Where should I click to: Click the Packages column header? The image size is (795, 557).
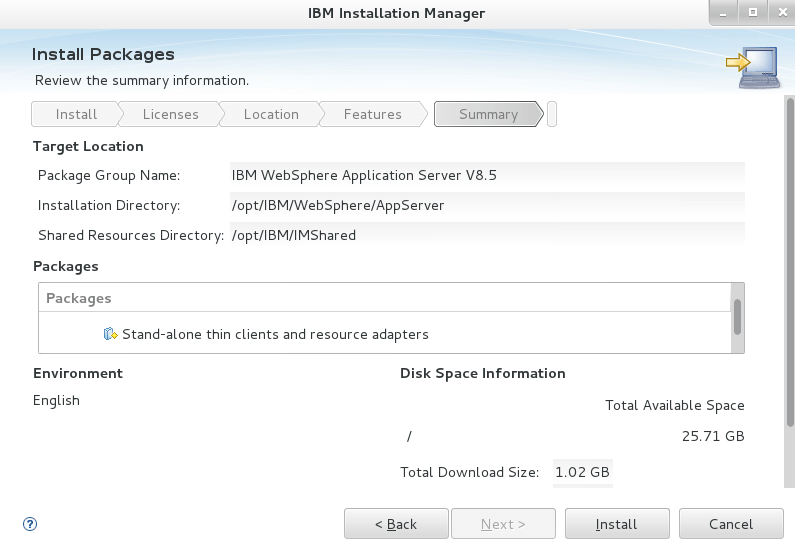coord(385,298)
